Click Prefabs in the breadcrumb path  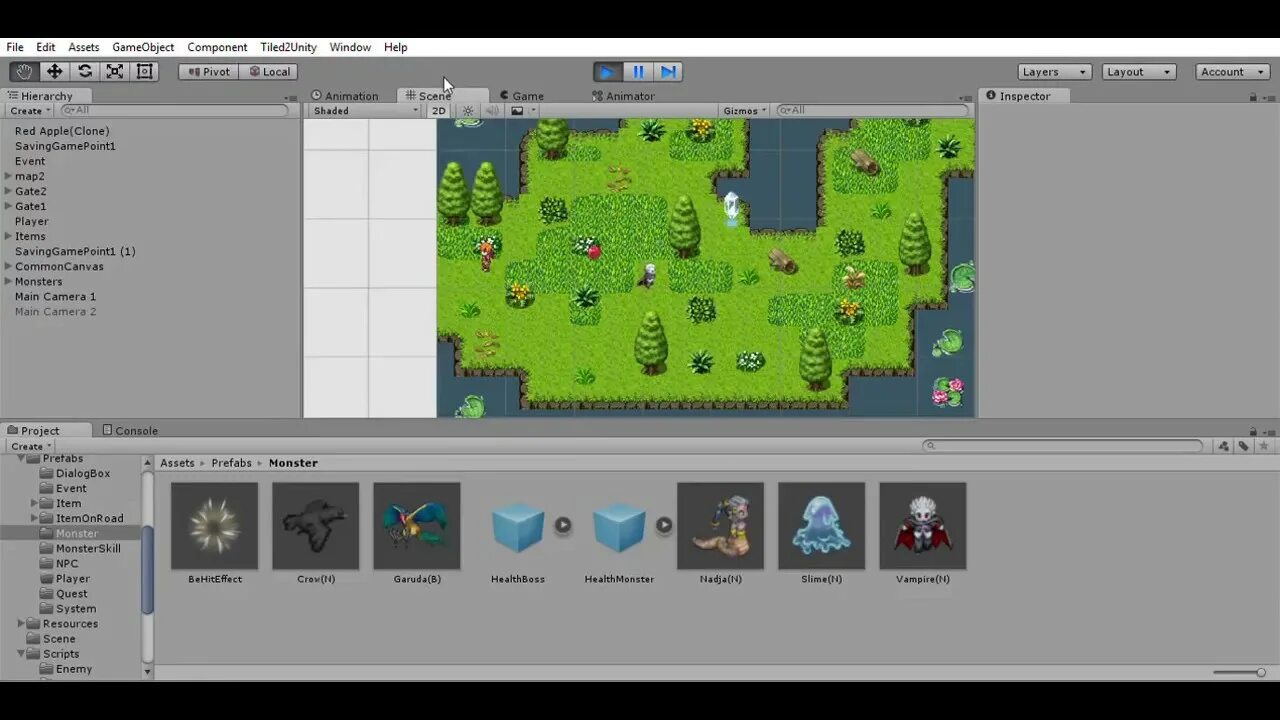click(231, 463)
